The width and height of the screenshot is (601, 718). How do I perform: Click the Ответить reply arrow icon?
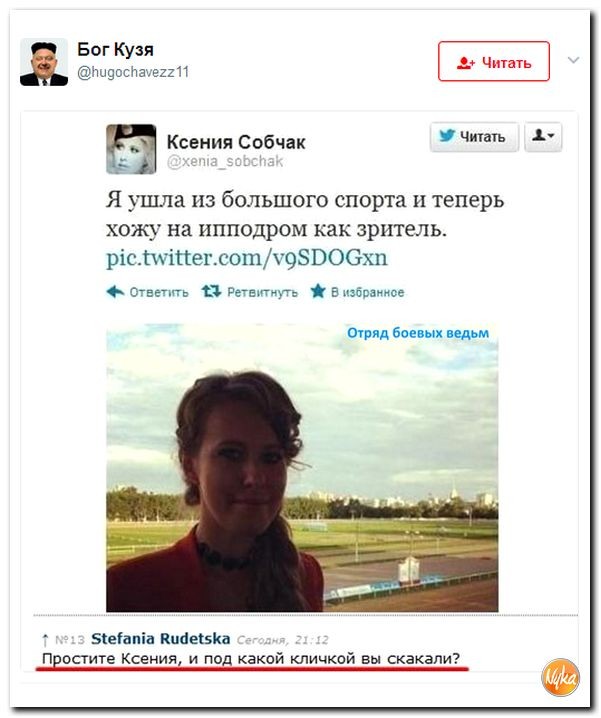tap(115, 291)
